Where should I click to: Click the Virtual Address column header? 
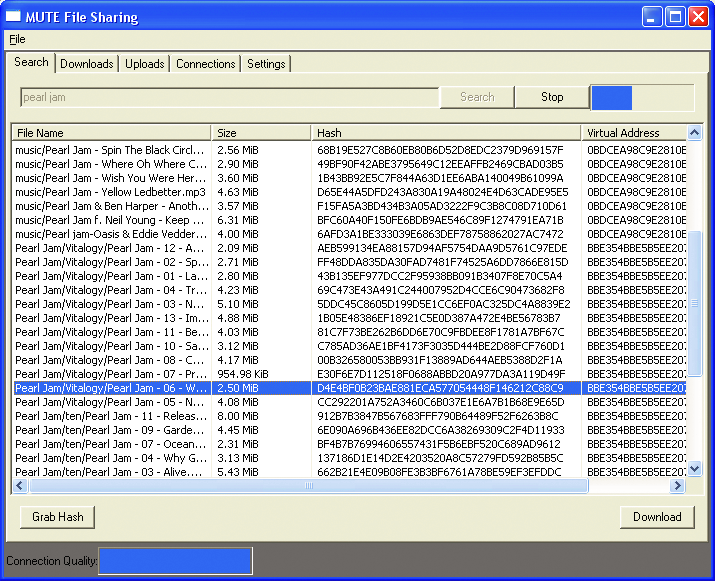[634, 133]
